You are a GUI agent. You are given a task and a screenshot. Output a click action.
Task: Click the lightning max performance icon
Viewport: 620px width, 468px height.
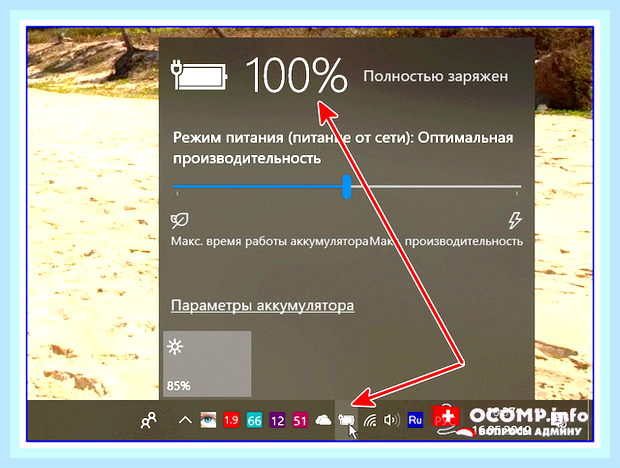point(515,221)
